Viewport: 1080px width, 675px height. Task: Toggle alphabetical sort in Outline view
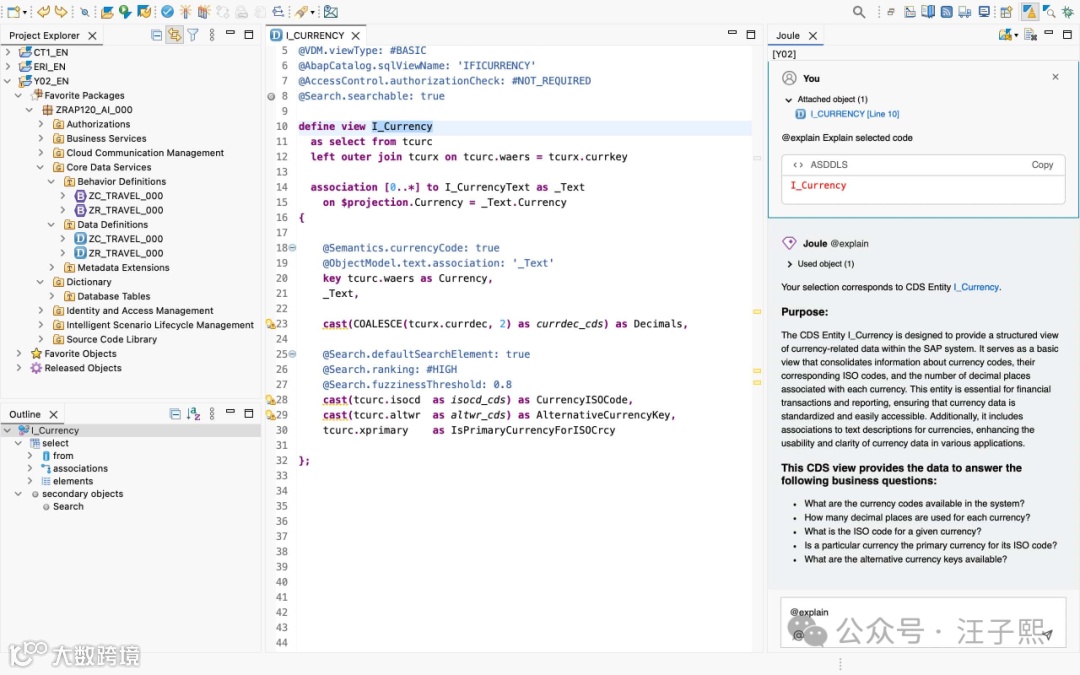[x=194, y=414]
